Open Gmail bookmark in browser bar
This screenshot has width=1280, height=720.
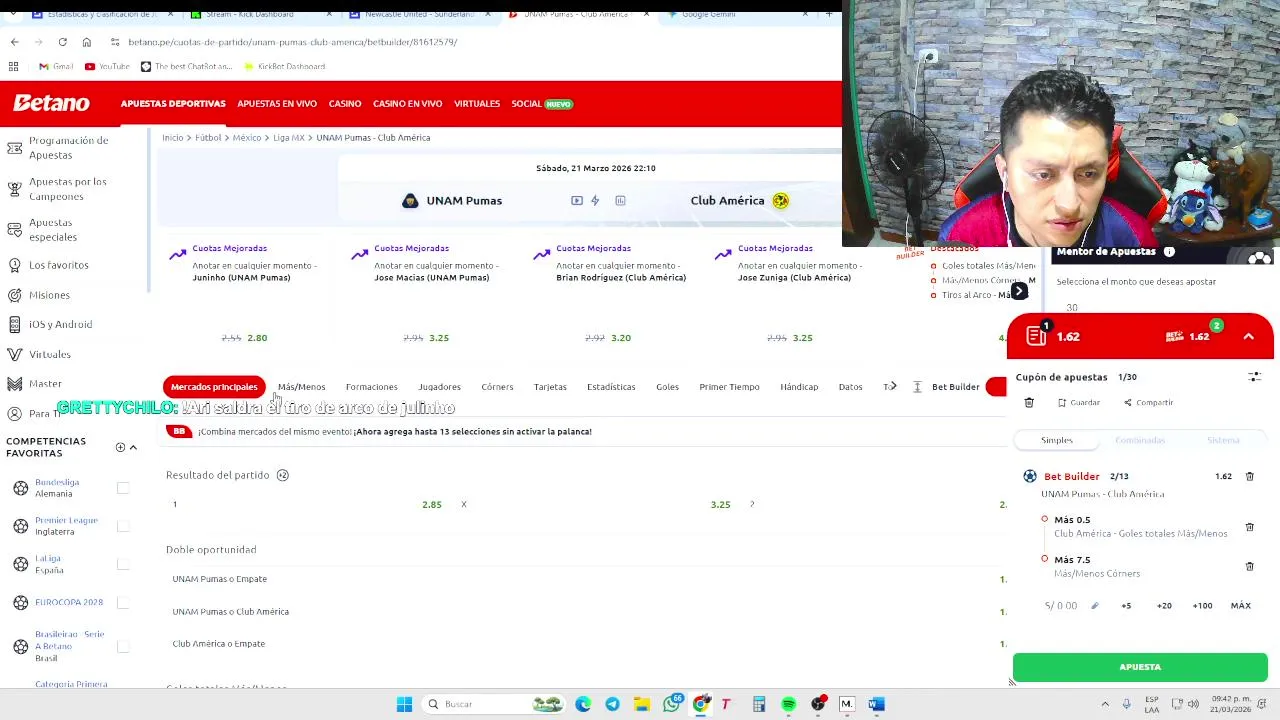point(56,66)
